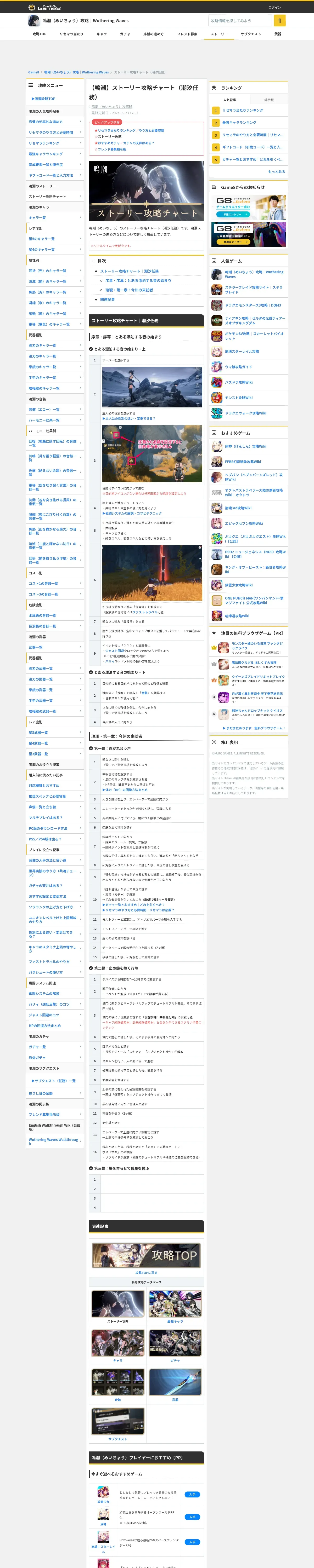Click the おすすめゲーム dice icon
The height and width of the screenshot is (1568, 314).
214,433
